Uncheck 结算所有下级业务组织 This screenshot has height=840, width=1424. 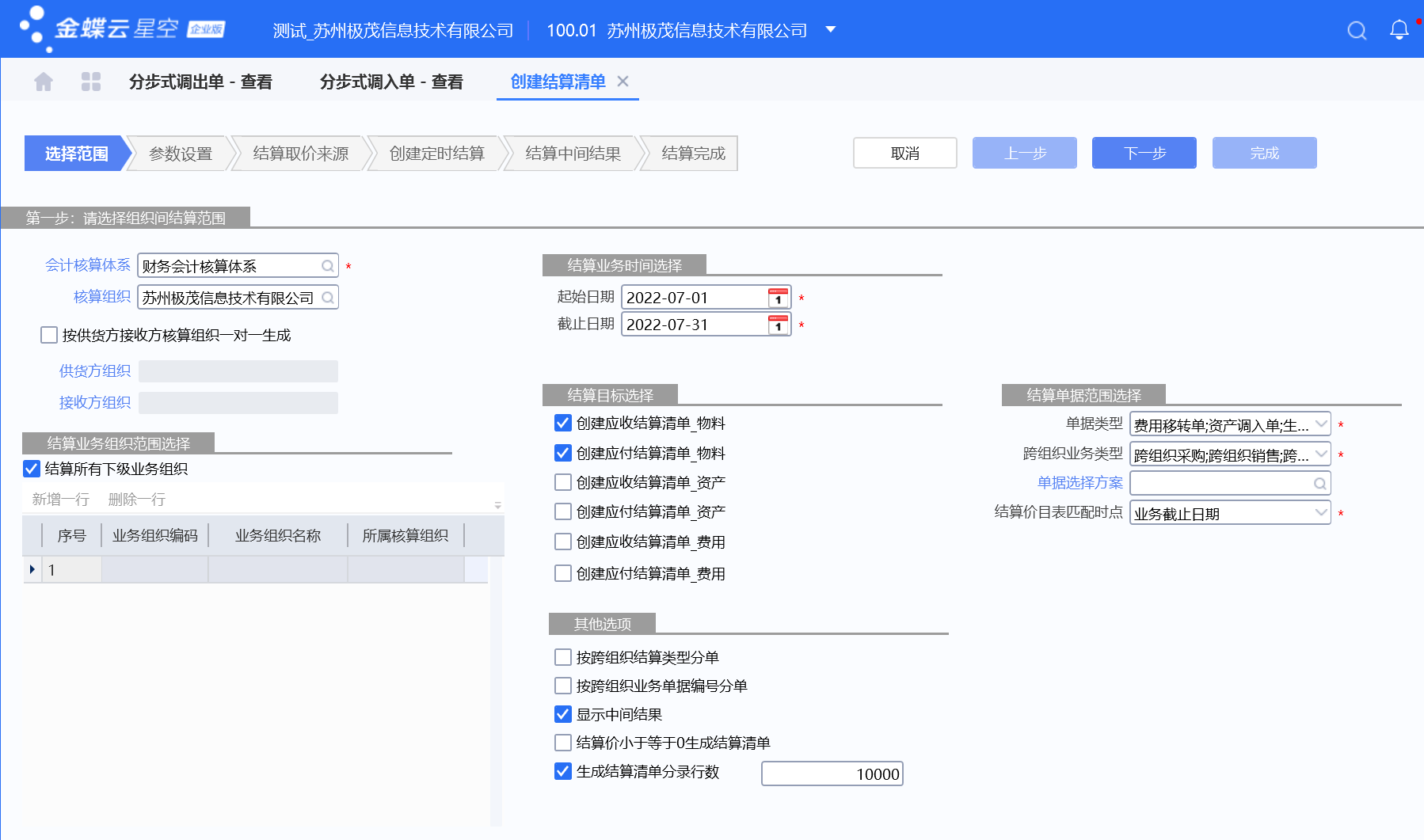32,469
